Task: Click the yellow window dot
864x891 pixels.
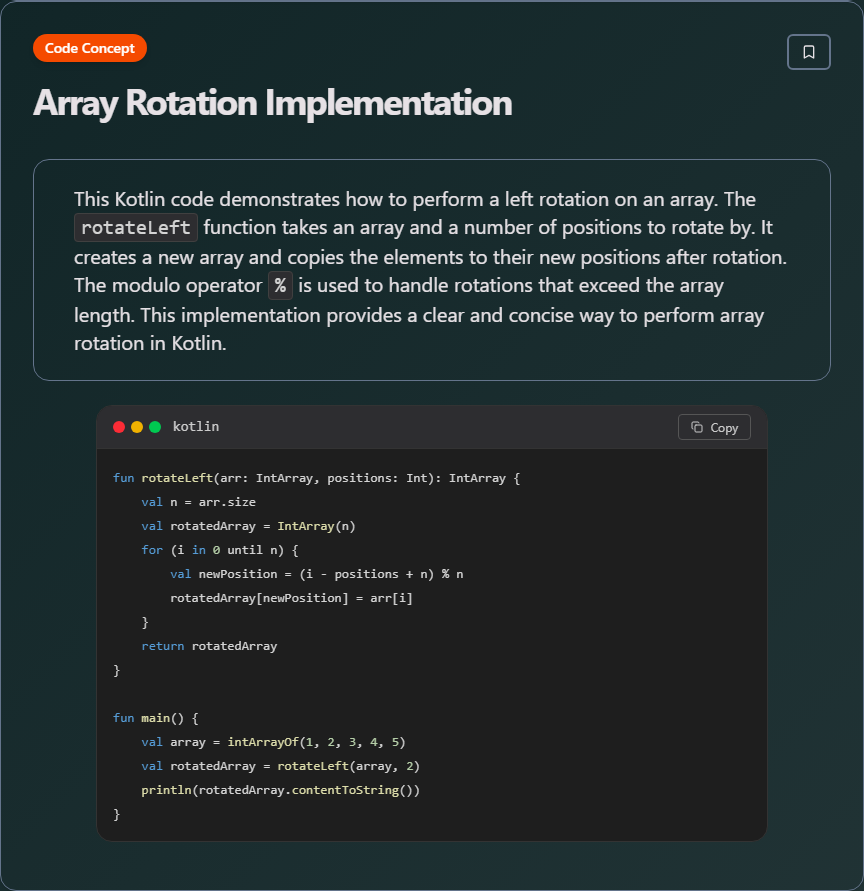Action: (x=137, y=427)
